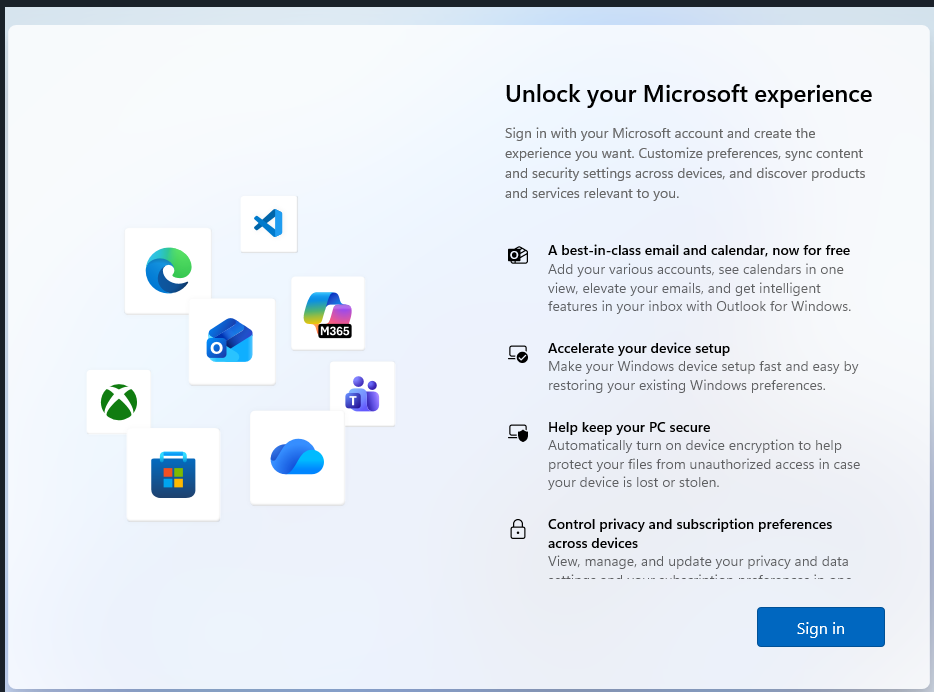The image size is (934, 692).
Task: Select 'A best-in-class email and calendar' title
Action: coord(698,250)
